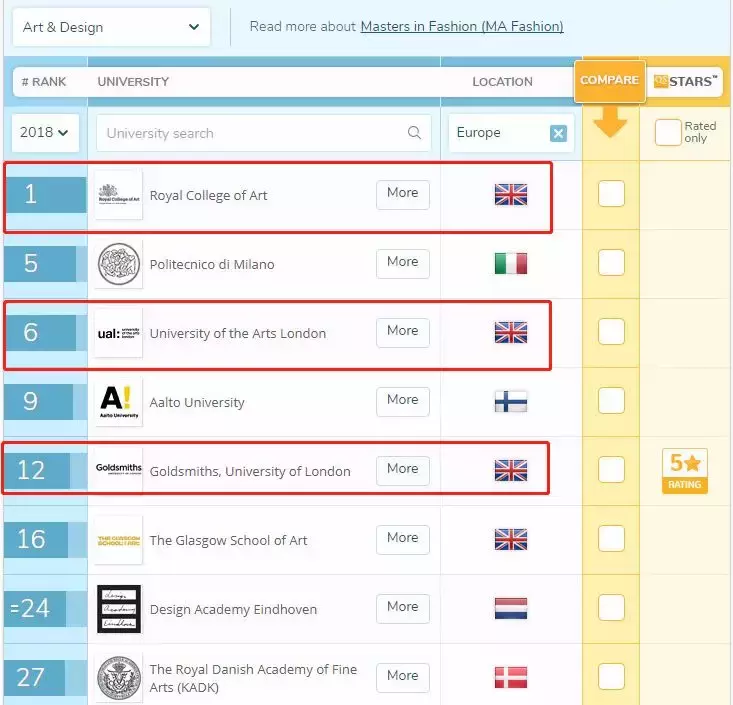Open The Glasgow School of Art link

point(228,540)
